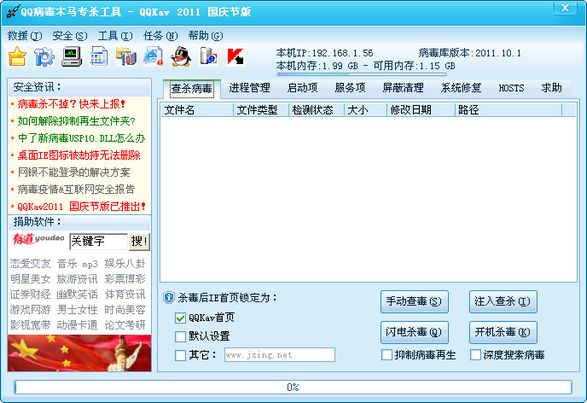Image resolution: width=587 pixels, height=403 pixels.
Task: Open the Internet Explorer repair icon
Action: (153, 57)
